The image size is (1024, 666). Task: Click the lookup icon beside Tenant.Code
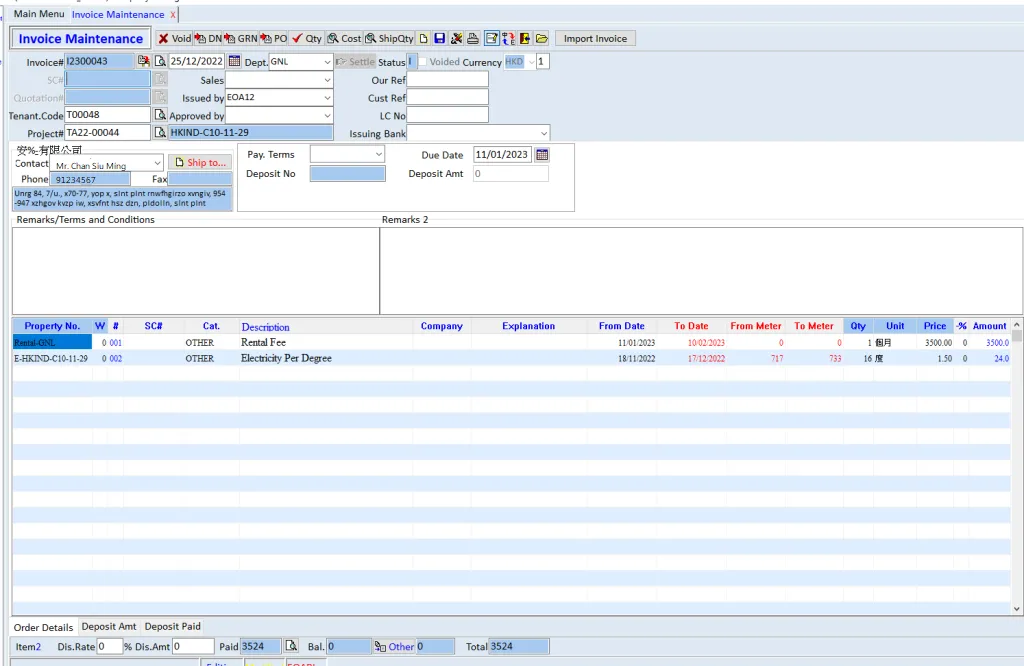coord(159,115)
